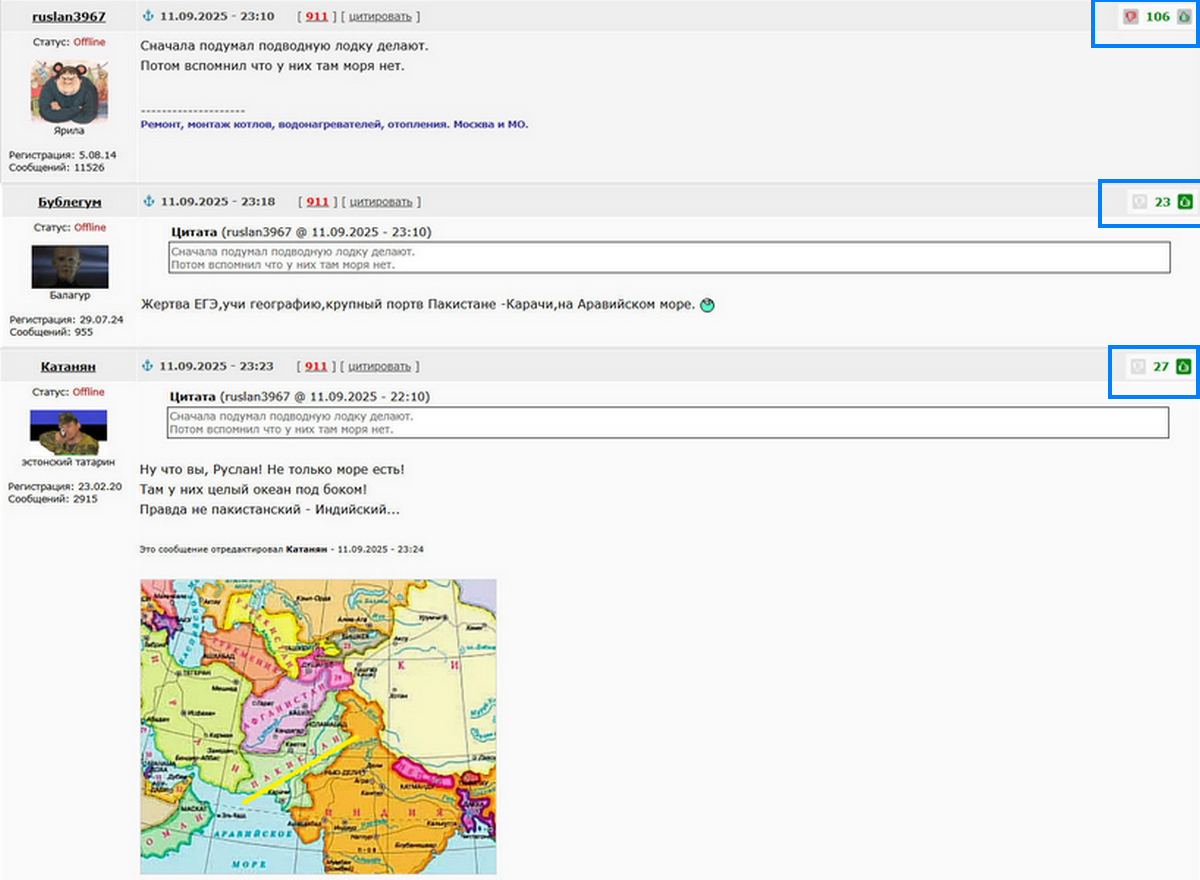Downvote Бублегум's post with gray thumb icon
1200x880 pixels.
(1139, 202)
